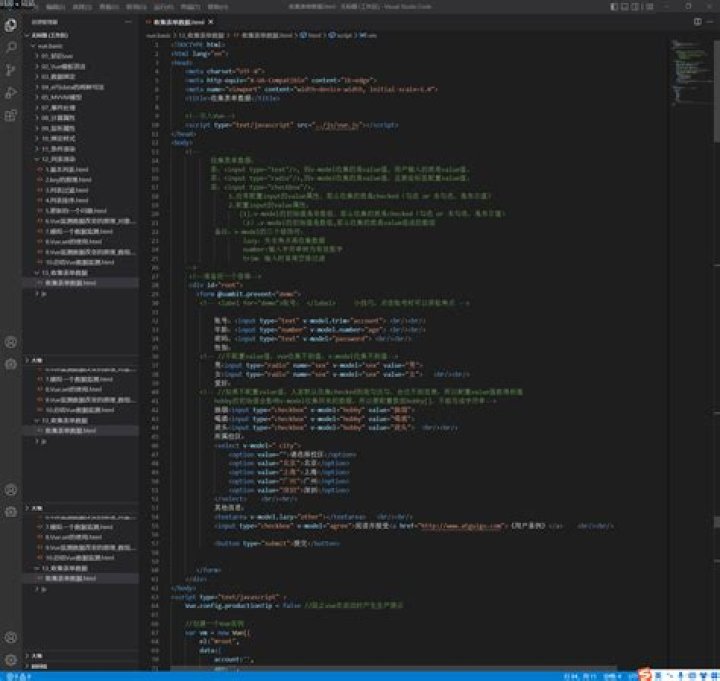Click the line and column status indicator

pos(579,676)
